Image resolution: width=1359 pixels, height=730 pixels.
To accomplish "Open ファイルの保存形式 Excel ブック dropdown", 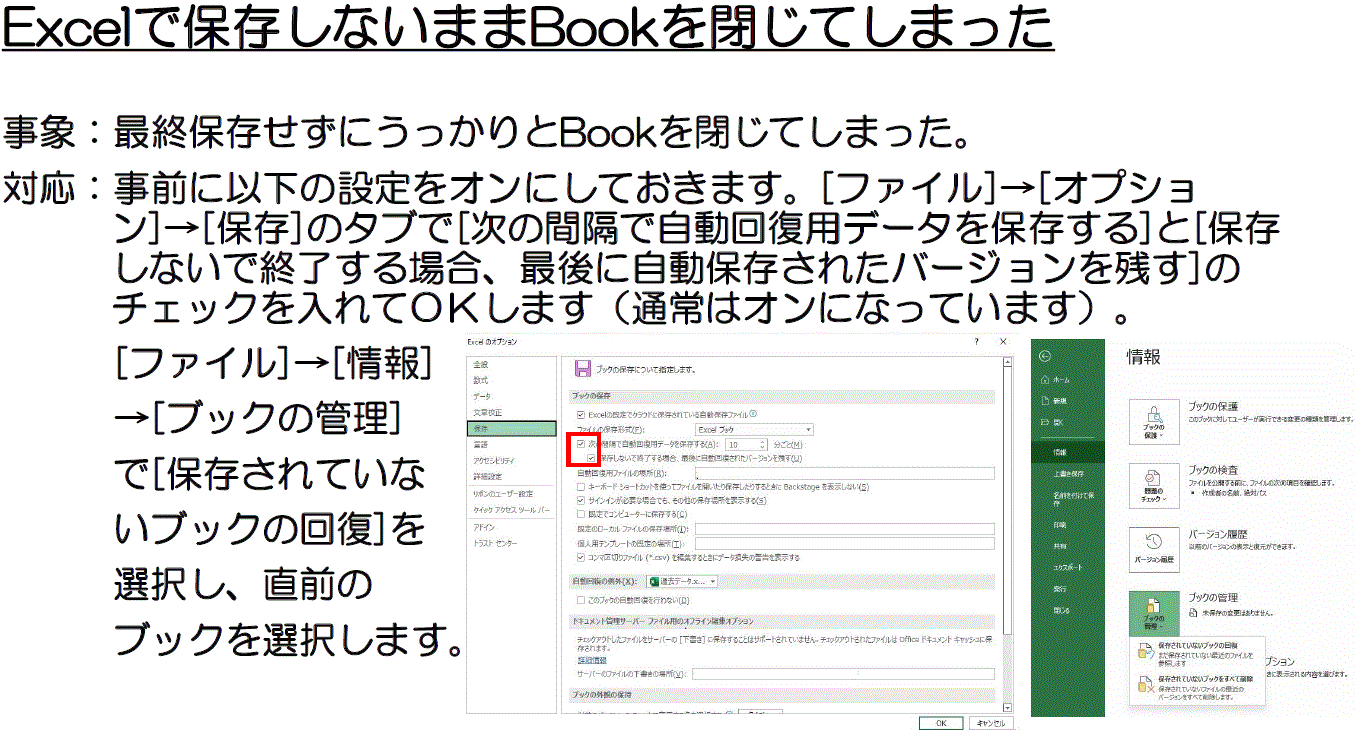I will point(754,429).
